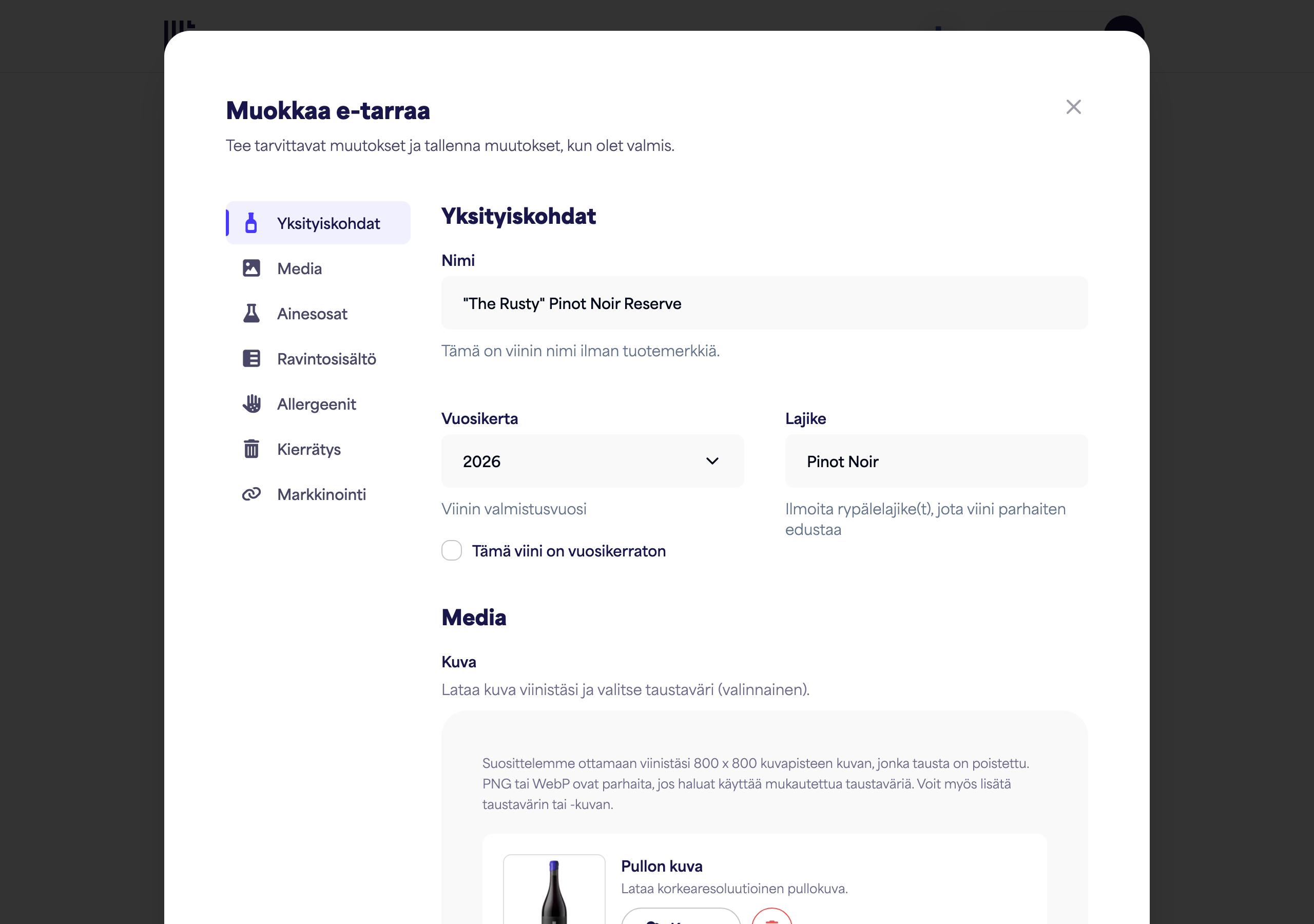The width and height of the screenshot is (1314, 924).
Task: Close the Muokkaa e-tarraa dialog
Action: [x=1073, y=107]
